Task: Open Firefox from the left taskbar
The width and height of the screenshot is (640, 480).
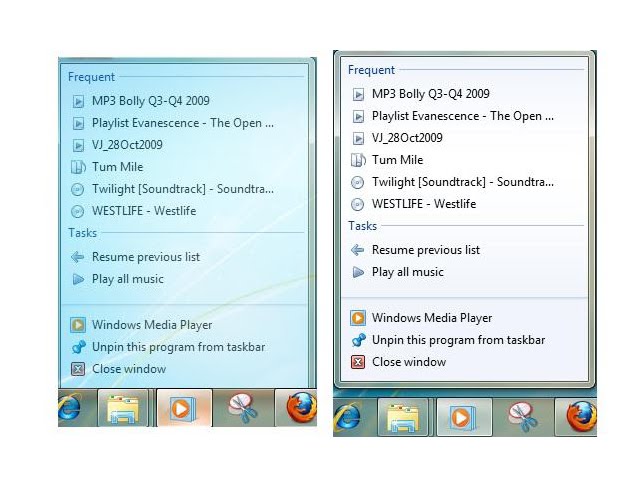Action: 301,407
